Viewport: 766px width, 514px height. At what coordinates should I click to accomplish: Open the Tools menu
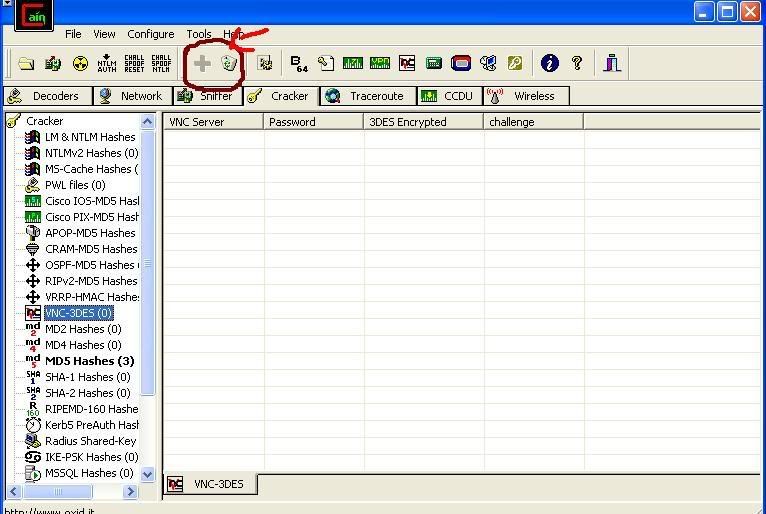tap(199, 34)
